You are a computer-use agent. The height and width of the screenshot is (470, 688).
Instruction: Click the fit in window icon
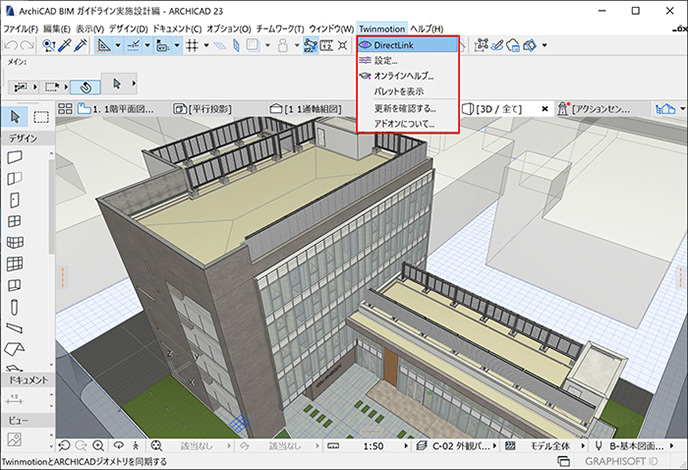(156, 446)
